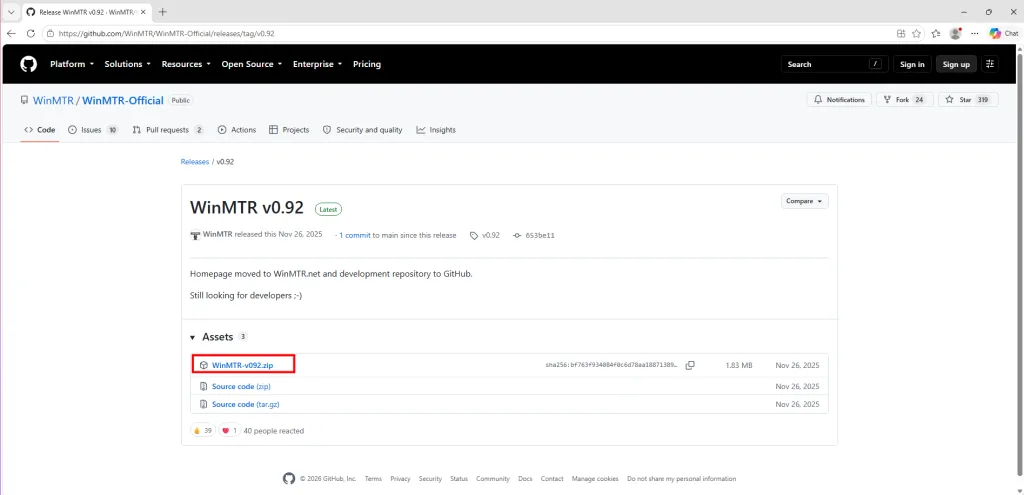Screen dimensions: 1024x495
Task: Click the Sign up button
Action: coord(956,64)
